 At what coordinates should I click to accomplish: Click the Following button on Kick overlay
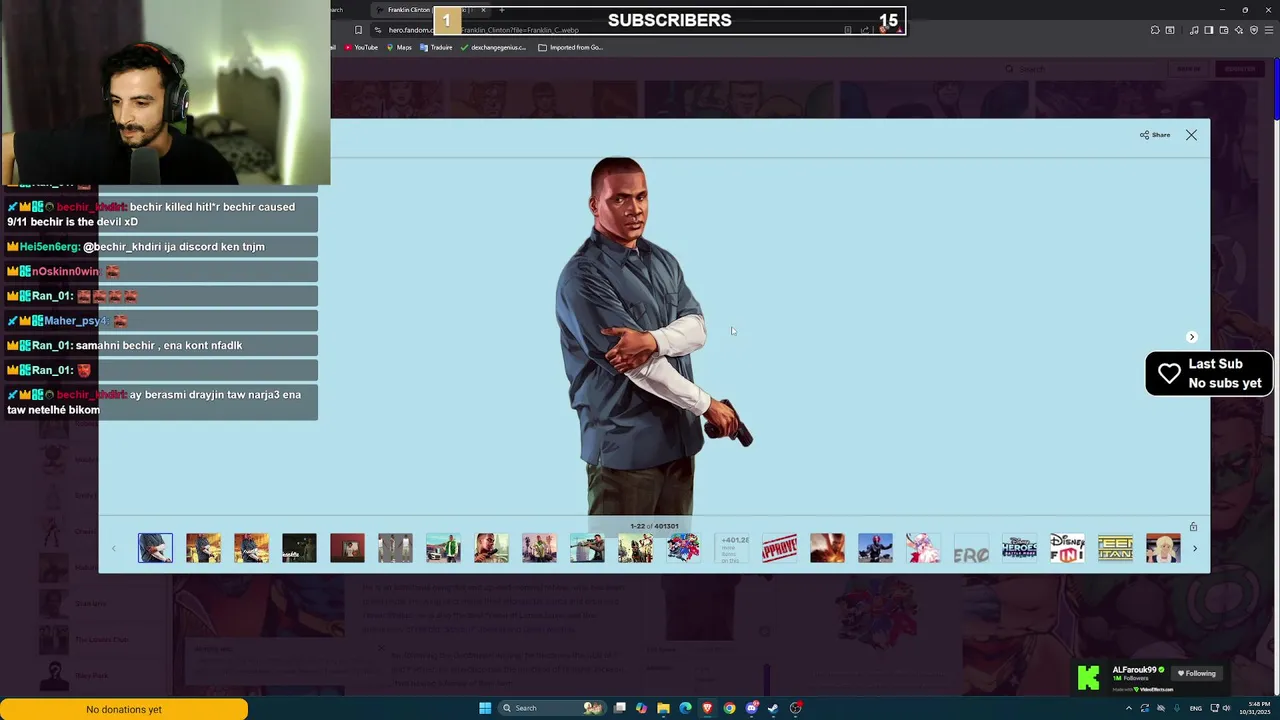pyautogui.click(x=1196, y=673)
